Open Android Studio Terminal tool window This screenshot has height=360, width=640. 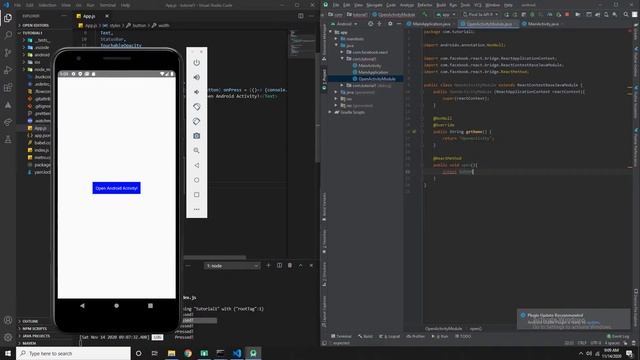click(x=342, y=336)
